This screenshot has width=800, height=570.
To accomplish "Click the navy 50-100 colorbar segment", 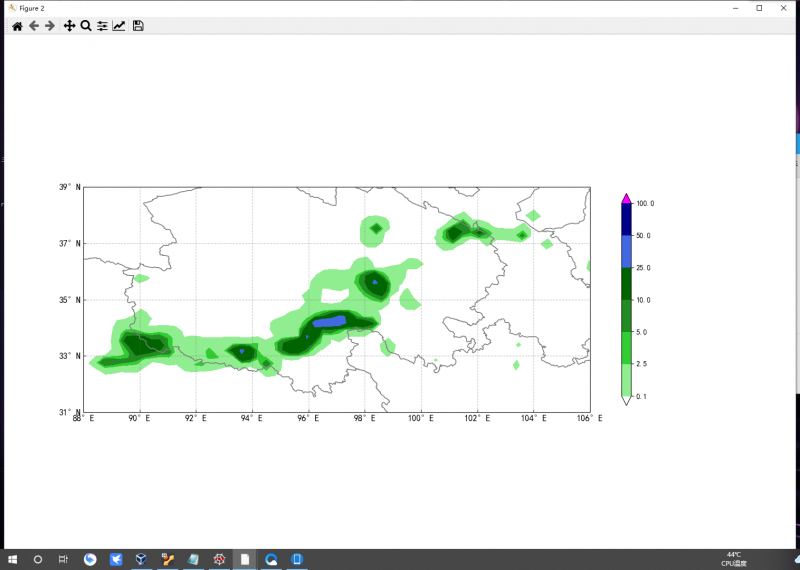I will click(x=626, y=219).
